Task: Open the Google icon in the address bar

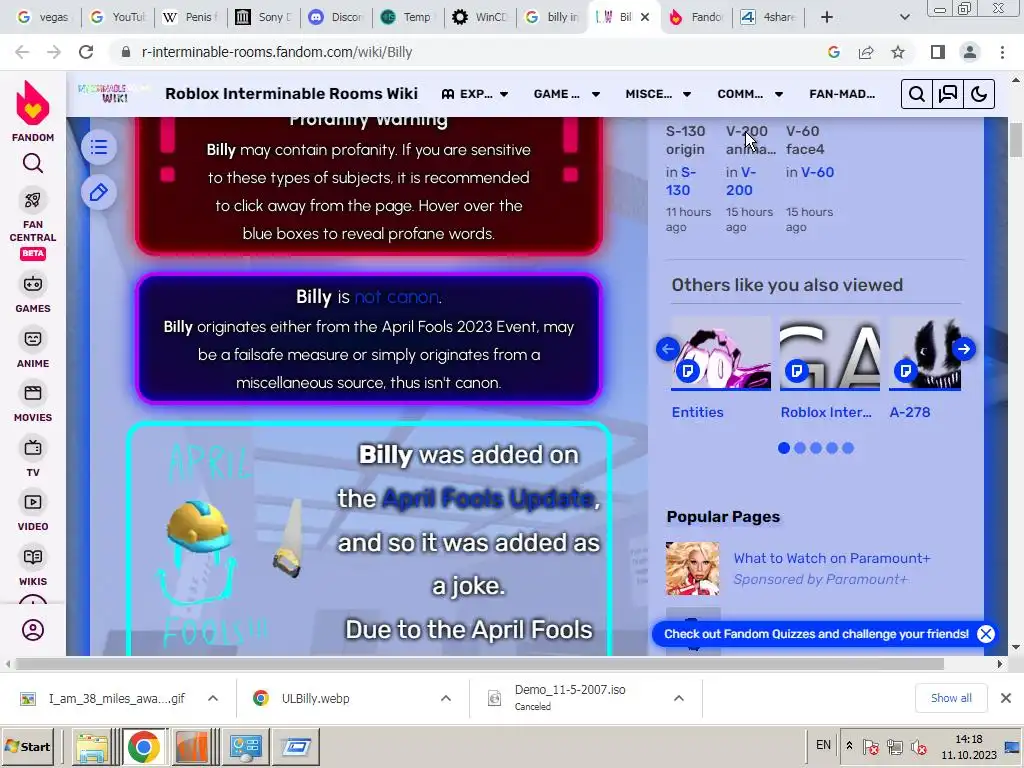Action: 834,52
